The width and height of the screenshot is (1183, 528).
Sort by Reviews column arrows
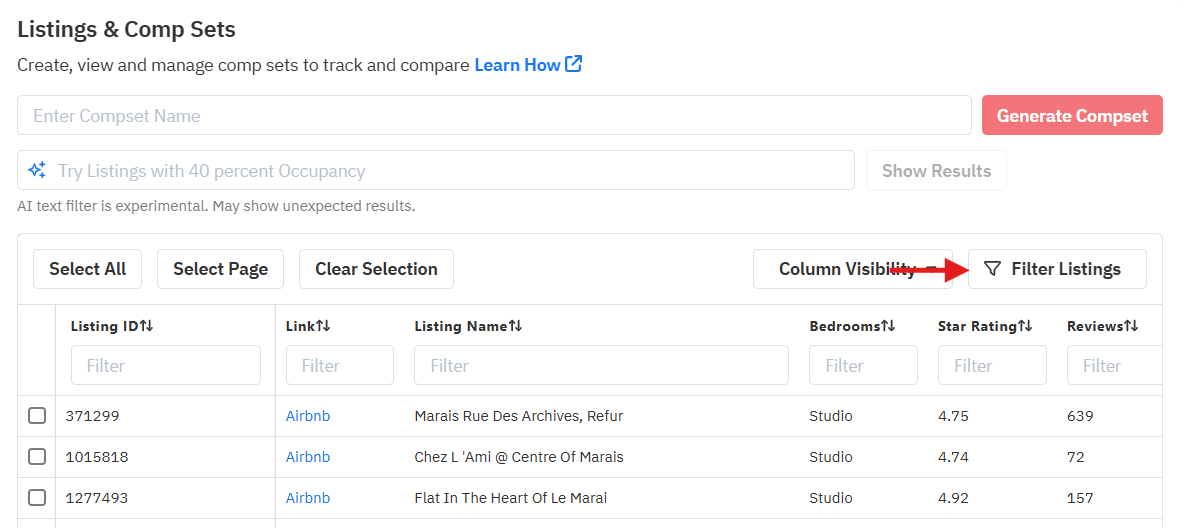pyautogui.click(x=1131, y=326)
